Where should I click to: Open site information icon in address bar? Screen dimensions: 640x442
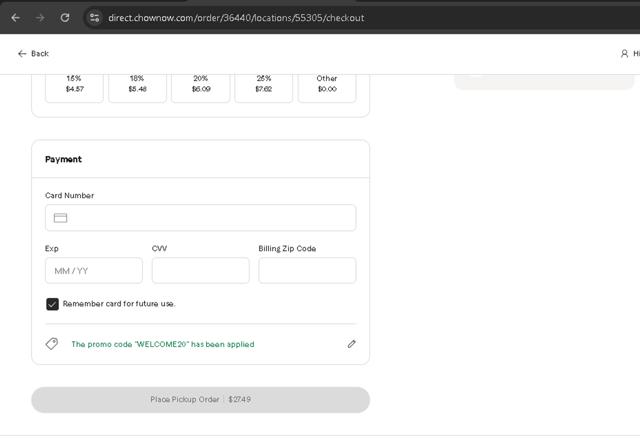tap(95, 18)
